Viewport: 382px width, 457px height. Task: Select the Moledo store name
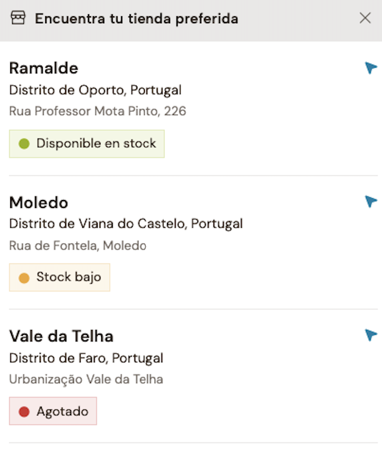pos(39,202)
